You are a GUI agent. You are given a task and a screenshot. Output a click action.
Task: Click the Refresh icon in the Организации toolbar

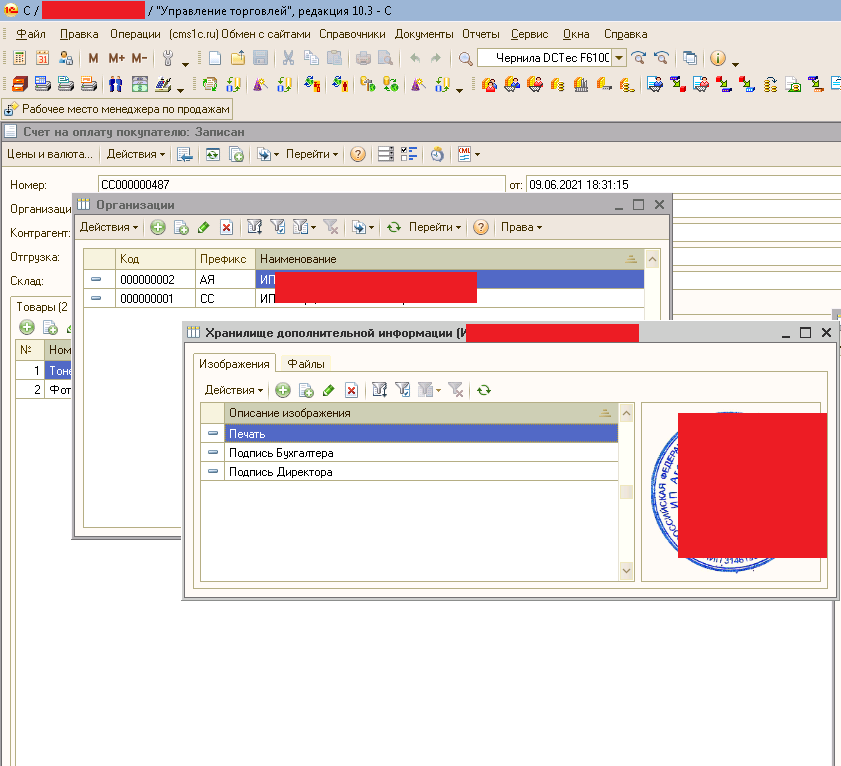pyautogui.click(x=394, y=228)
